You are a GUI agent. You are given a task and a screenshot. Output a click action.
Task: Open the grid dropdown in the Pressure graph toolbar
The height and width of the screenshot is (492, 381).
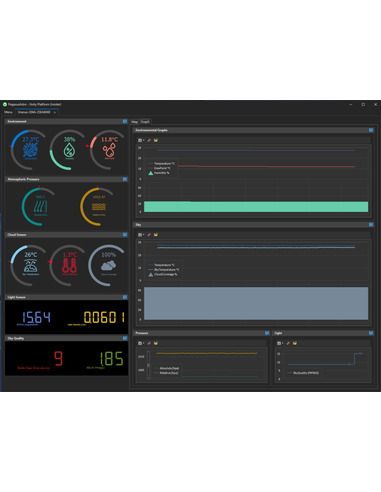pyautogui.click(x=141, y=343)
